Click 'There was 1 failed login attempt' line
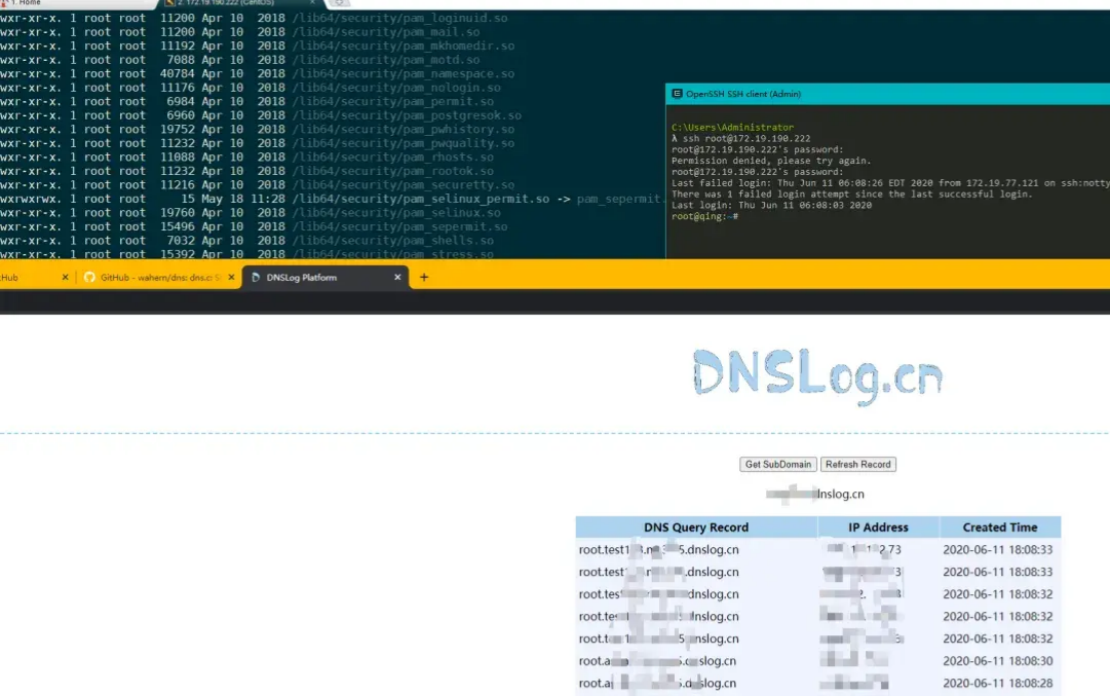Viewport: 1110px width, 696px height. 852,194
